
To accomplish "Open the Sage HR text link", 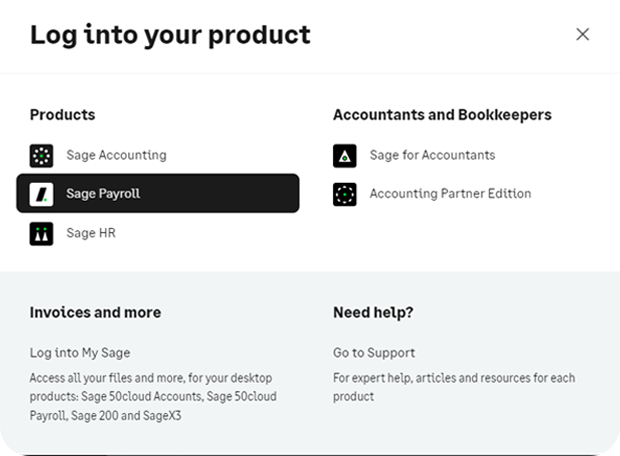I will point(91,233).
